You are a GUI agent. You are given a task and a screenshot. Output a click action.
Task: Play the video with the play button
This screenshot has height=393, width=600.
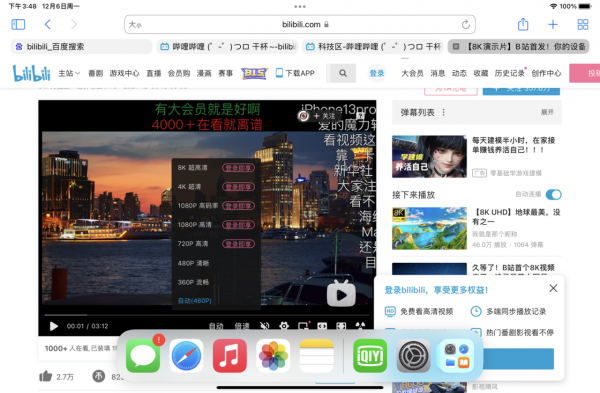tap(54, 326)
